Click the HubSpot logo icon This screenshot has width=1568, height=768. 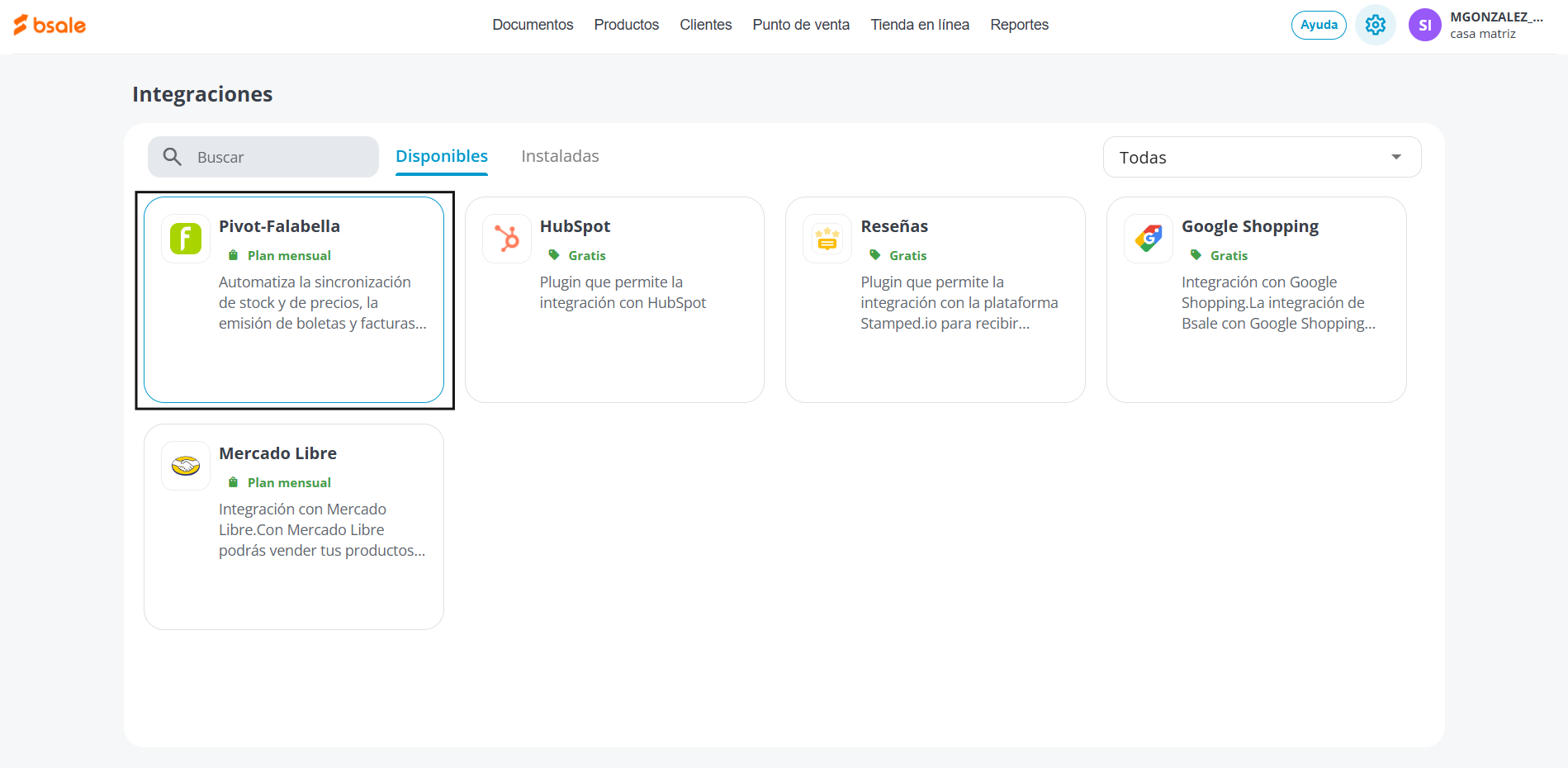pyautogui.click(x=507, y=239)
